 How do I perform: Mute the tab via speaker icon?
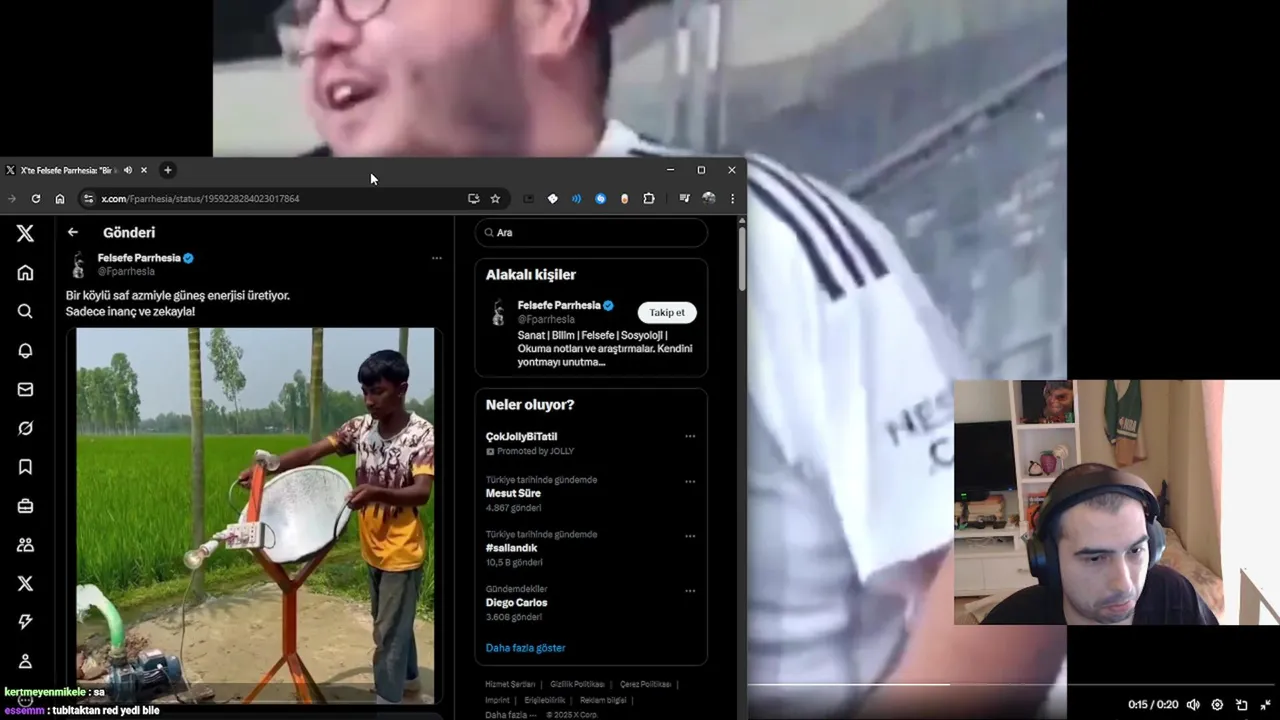128,170
